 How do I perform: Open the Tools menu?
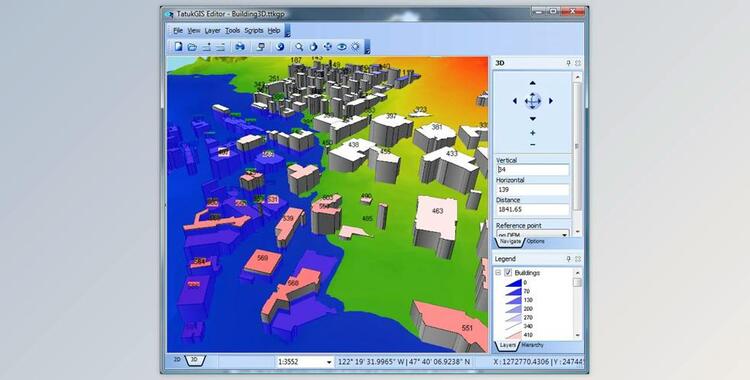coord(232,31)
